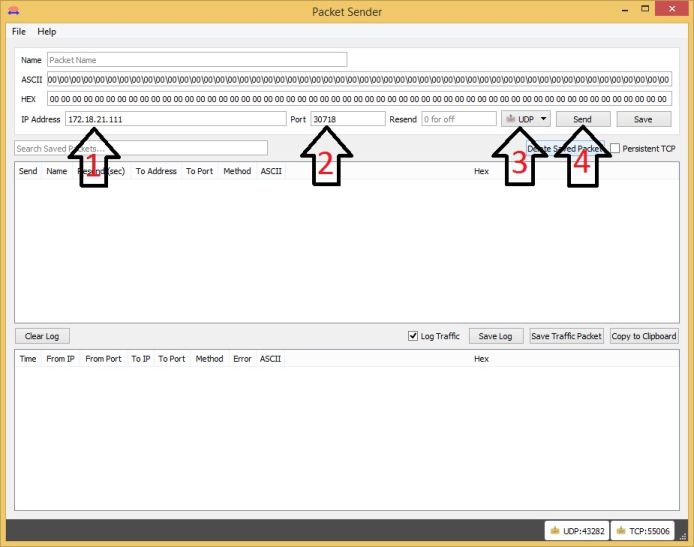694x547 pixels.
Task: Click the packet Name input field
Action: click(196, 60)
